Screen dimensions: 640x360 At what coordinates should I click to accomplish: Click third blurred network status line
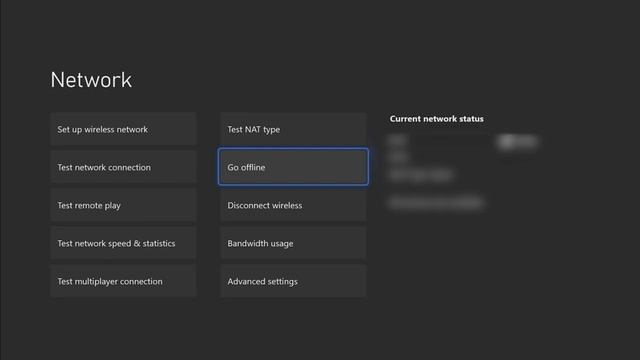(x=421, y=175)
